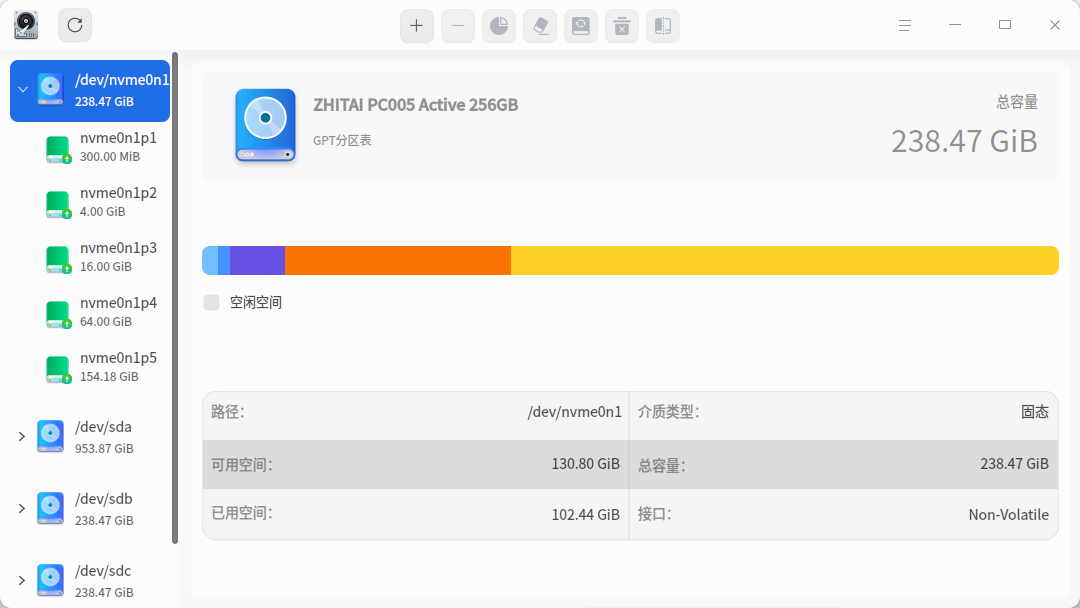Click the 可用空间 row label
Image resolution: width=1080 pixels, height=608 pixels.
click(242, 465)
